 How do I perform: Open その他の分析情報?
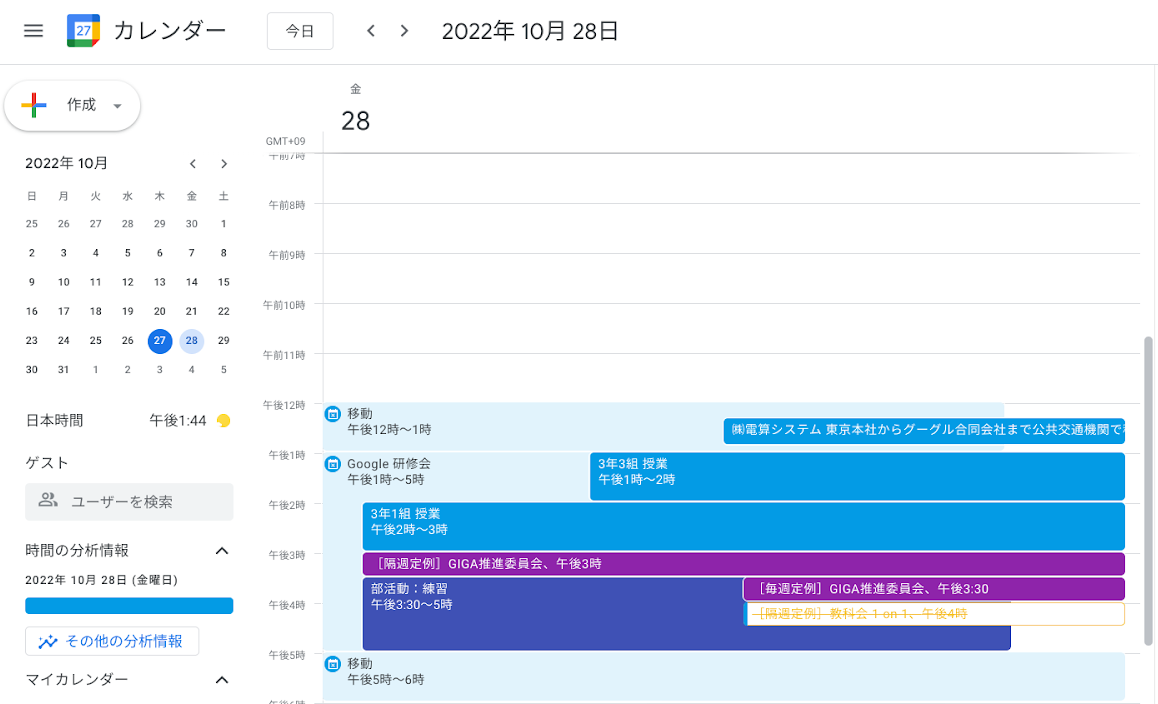112,641
